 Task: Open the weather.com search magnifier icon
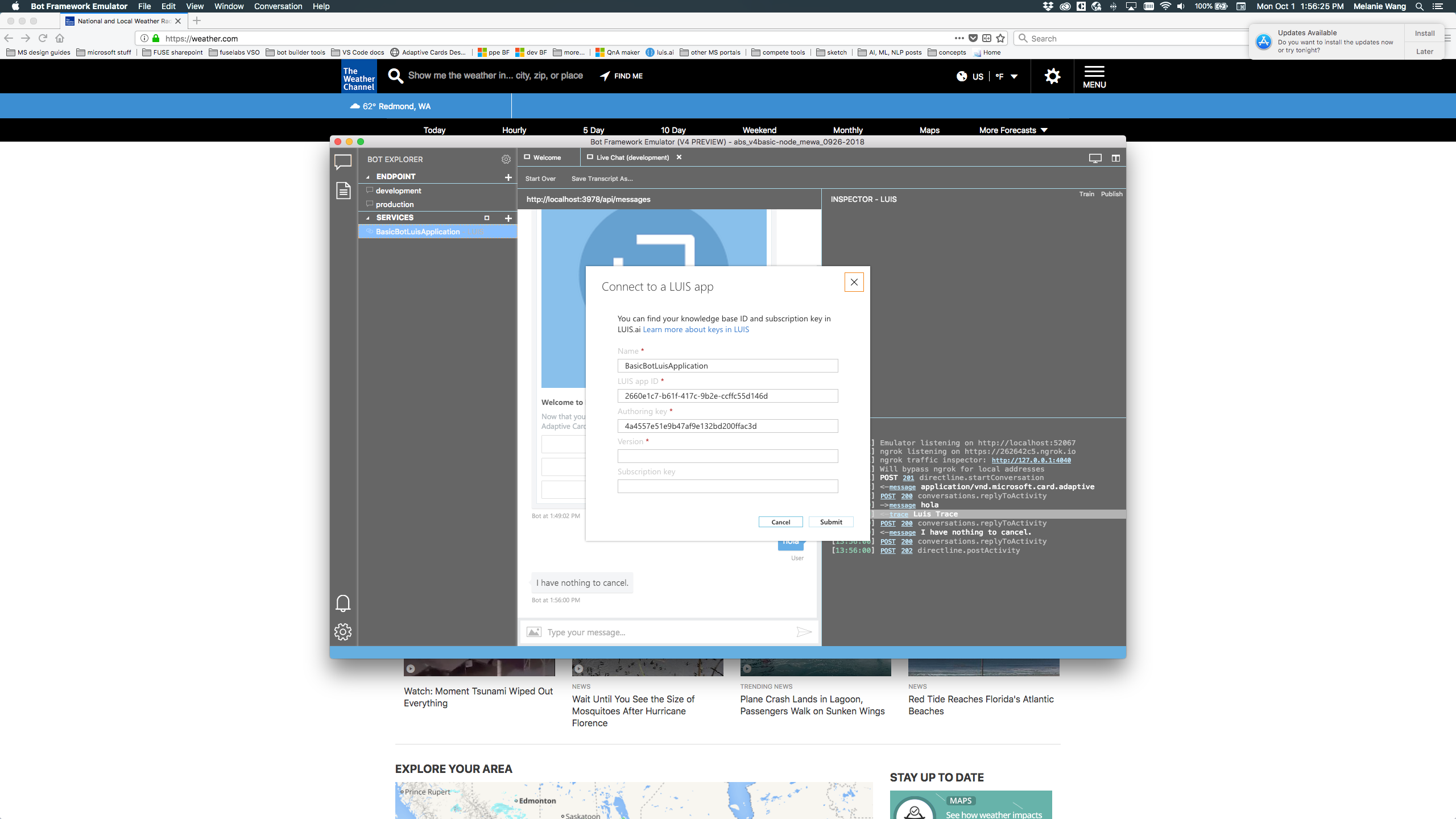pos(395,76)
